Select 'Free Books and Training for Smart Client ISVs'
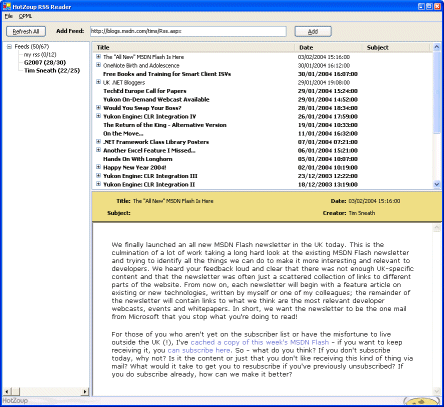The height and width of the screenshot is (407, 444). tap(167, 74)
